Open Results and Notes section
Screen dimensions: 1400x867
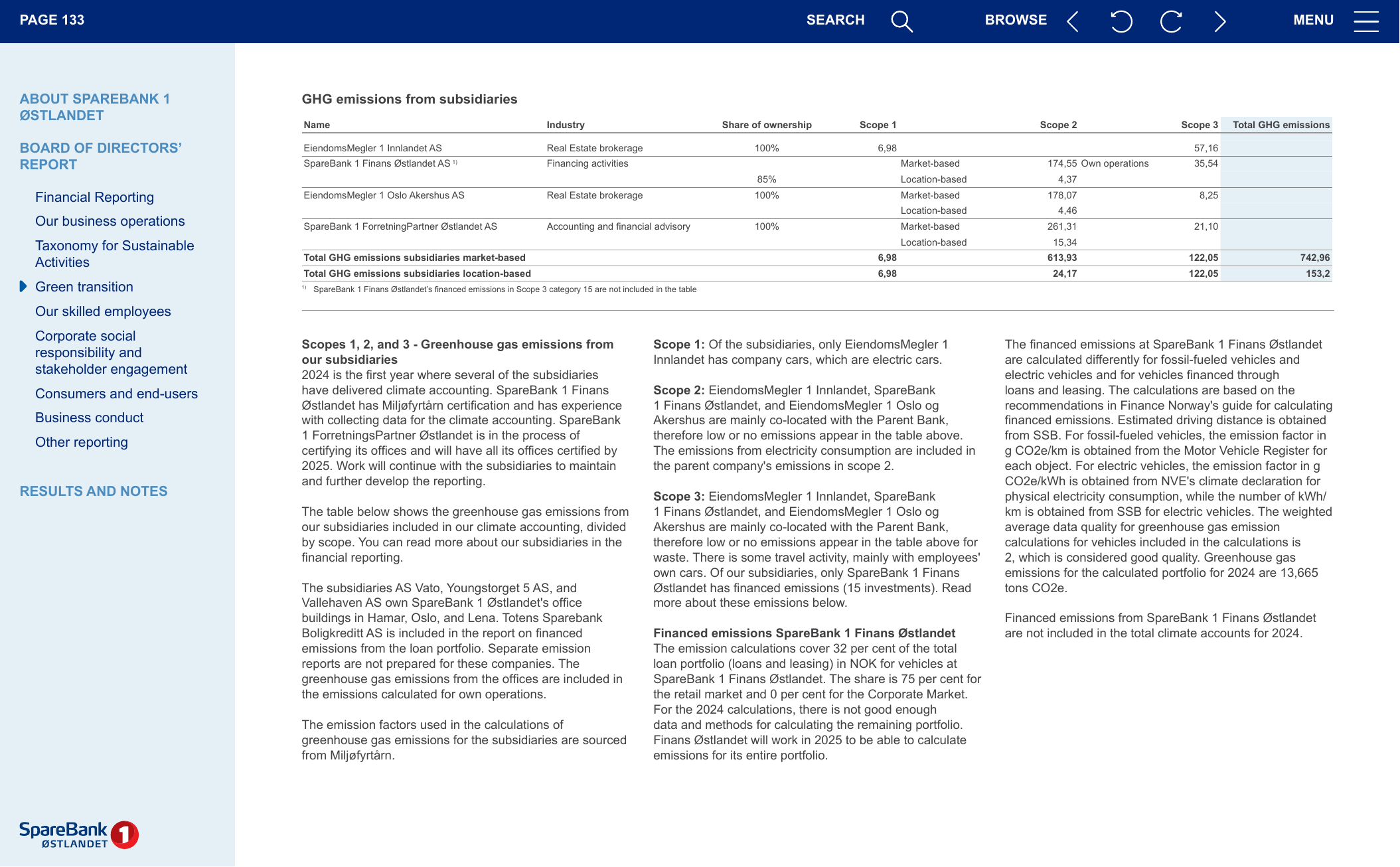(x=94, y=491)
